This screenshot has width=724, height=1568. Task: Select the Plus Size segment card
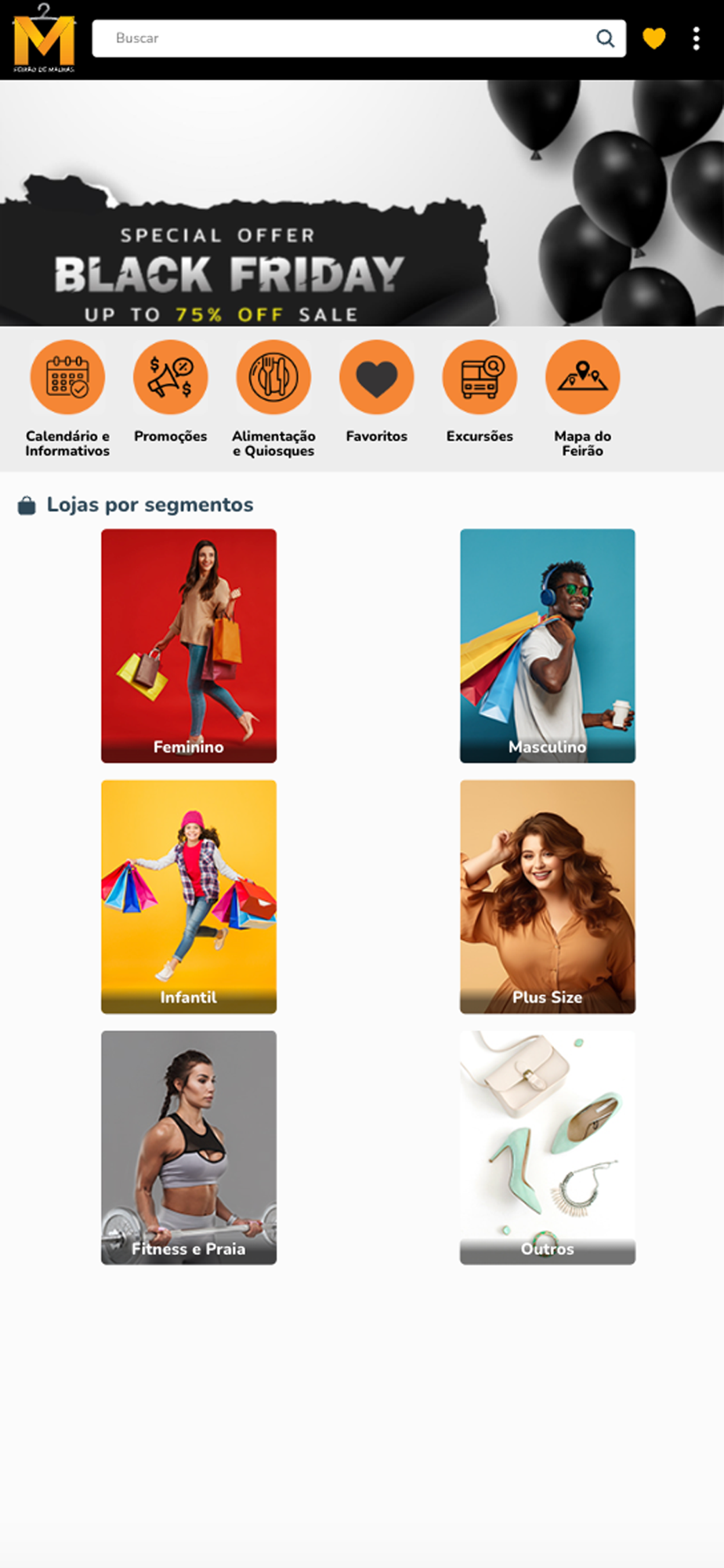tap(548, 896)
